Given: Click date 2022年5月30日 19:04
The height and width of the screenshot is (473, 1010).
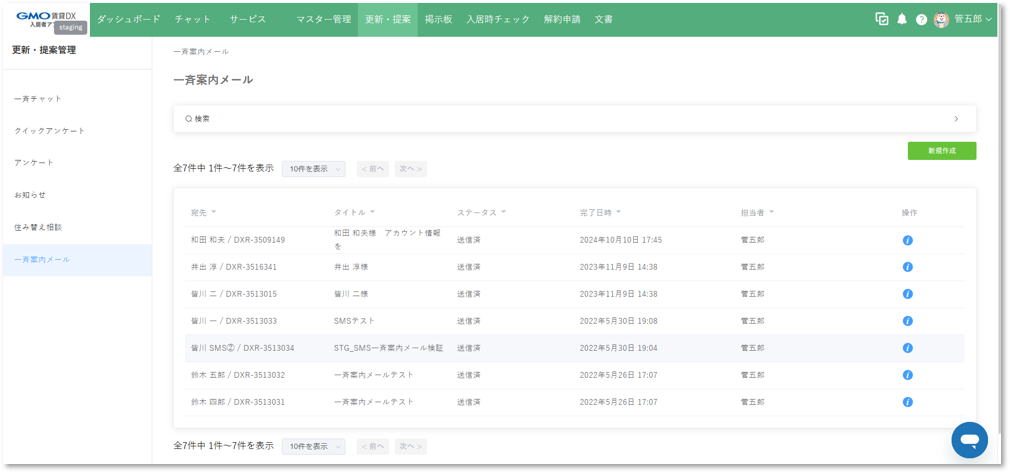Looking at the screenshot, I should click(618, 348).
